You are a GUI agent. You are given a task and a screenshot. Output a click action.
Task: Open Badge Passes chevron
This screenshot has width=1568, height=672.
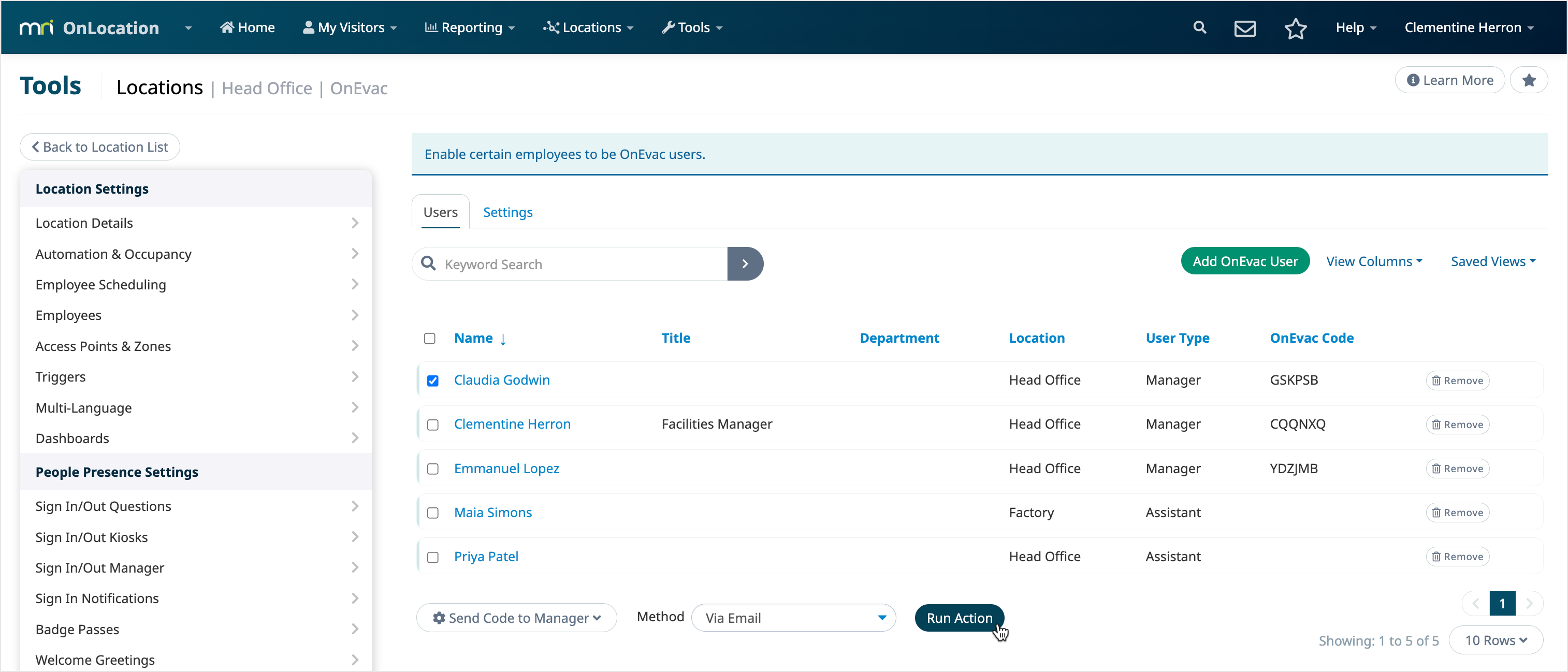pos(355,629)
